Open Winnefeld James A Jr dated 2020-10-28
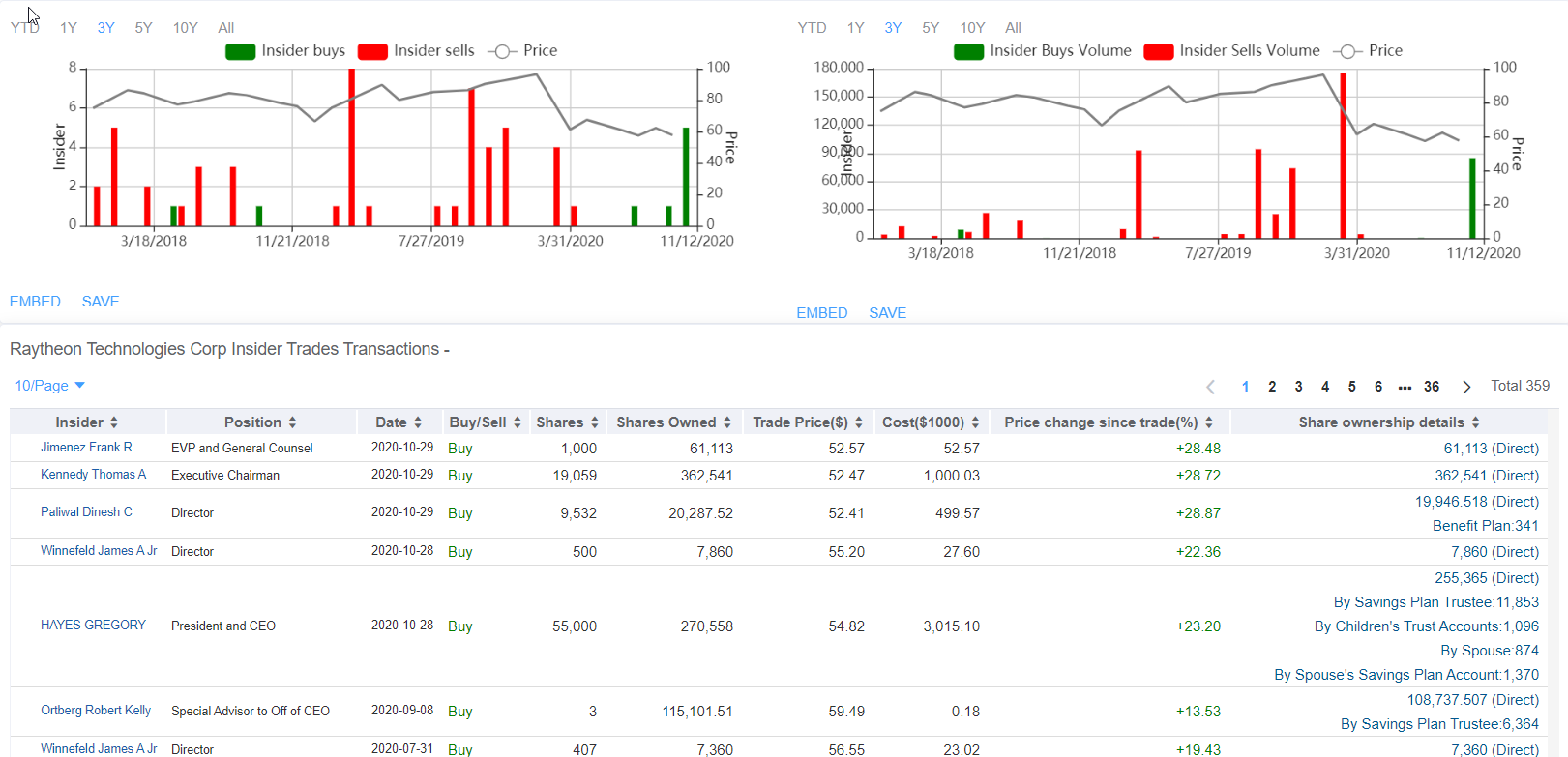 [x=99, y=551]
